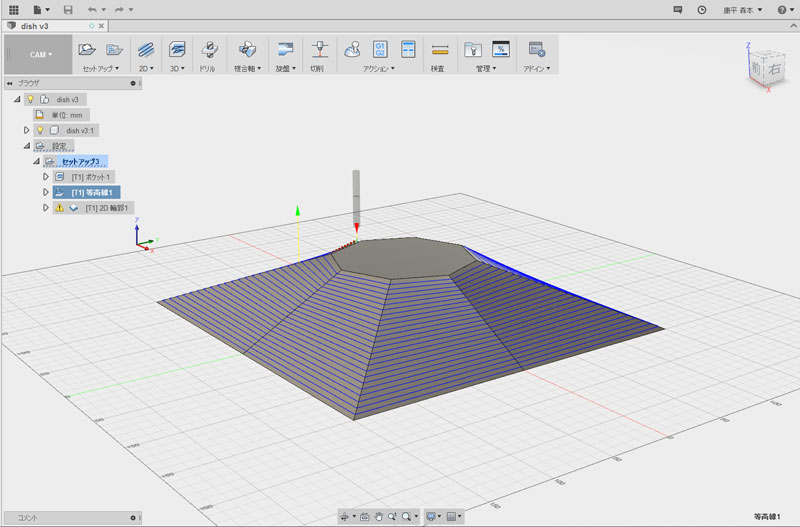This screenshot has height=527, width=800.
Task: Select the Drill (ドリル) tool icon
Action: 209,49
